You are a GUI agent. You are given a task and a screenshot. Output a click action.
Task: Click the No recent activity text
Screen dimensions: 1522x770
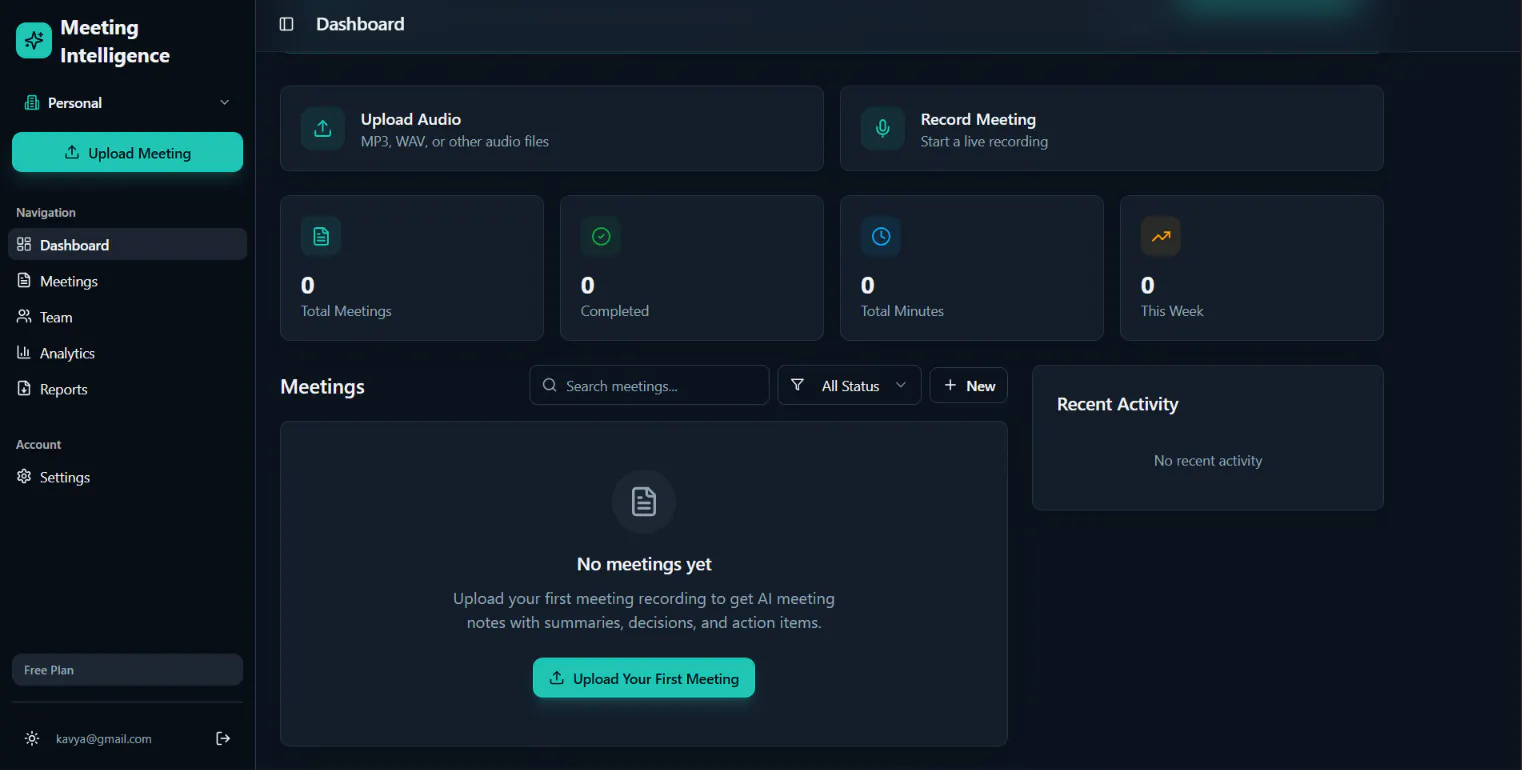(x=1208, y=461)
